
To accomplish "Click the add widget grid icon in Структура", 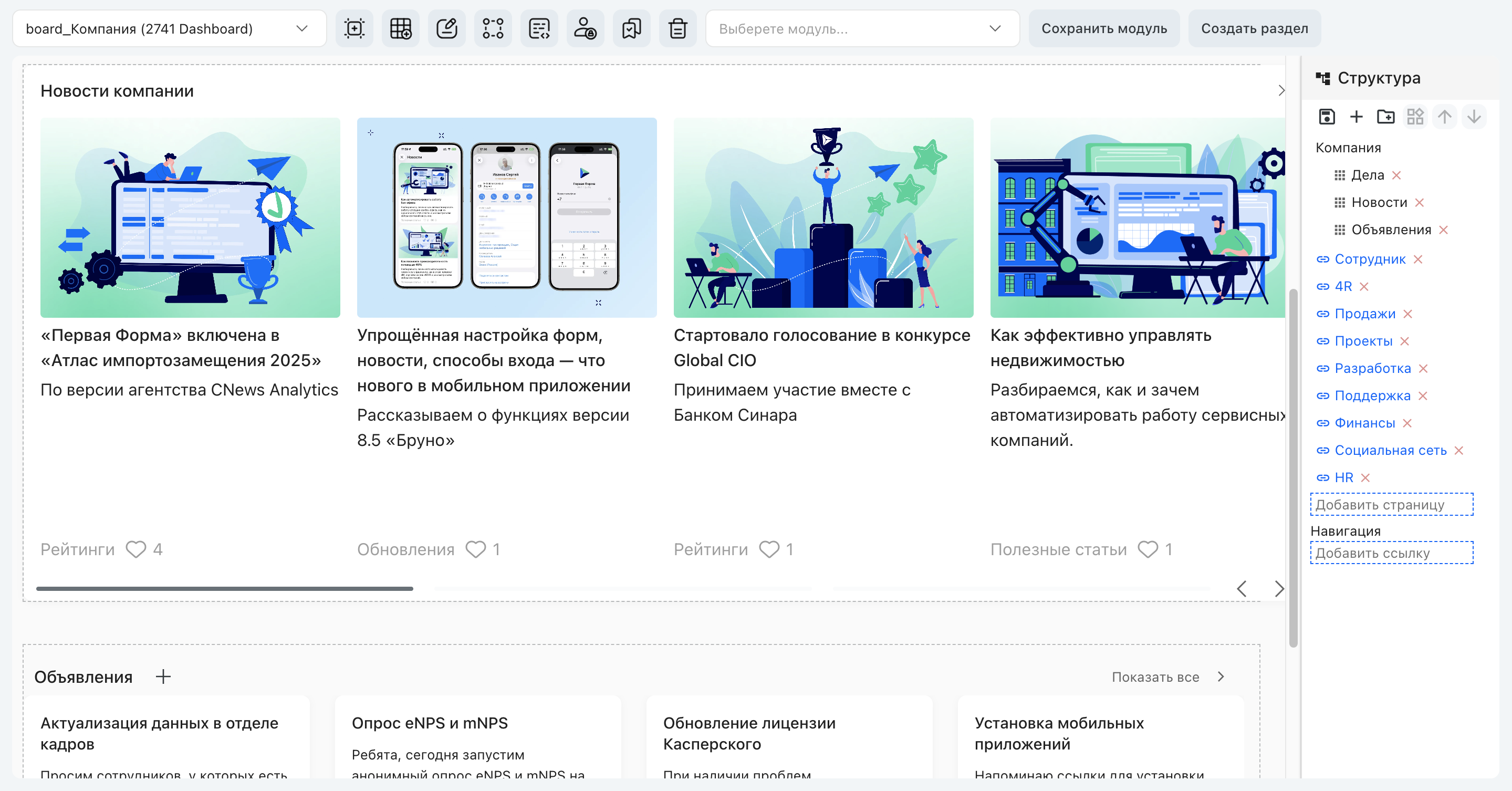I will pos(1415,117).
